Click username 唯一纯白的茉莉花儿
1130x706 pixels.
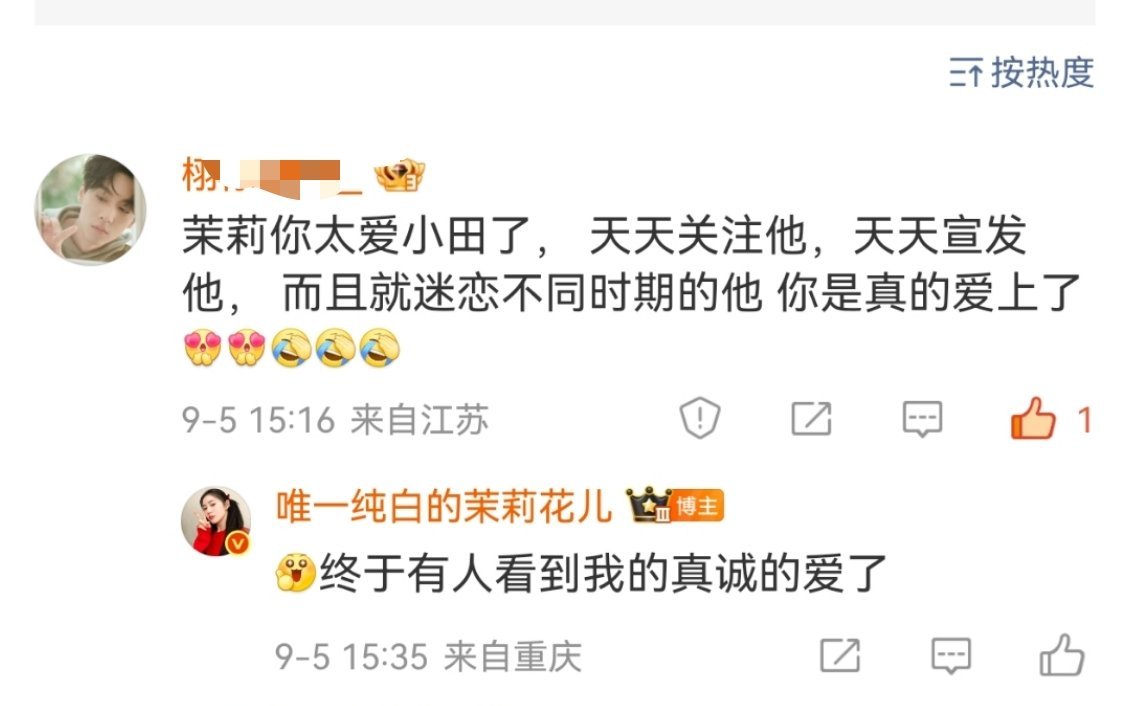pyautogui.click(x=444, y=506)
